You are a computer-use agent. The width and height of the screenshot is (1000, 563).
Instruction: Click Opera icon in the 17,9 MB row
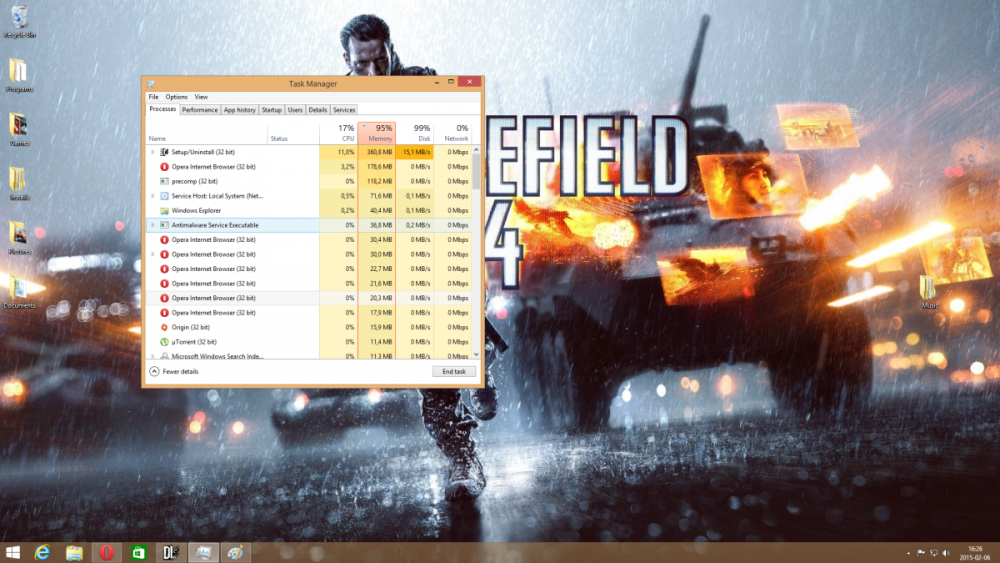coord(164,312)
